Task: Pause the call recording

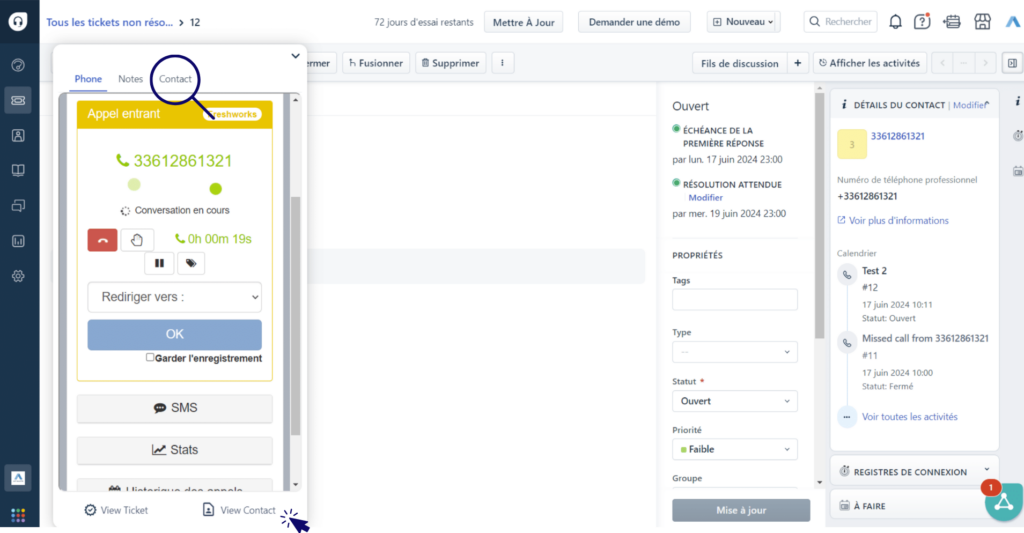Action: [159, 263]
